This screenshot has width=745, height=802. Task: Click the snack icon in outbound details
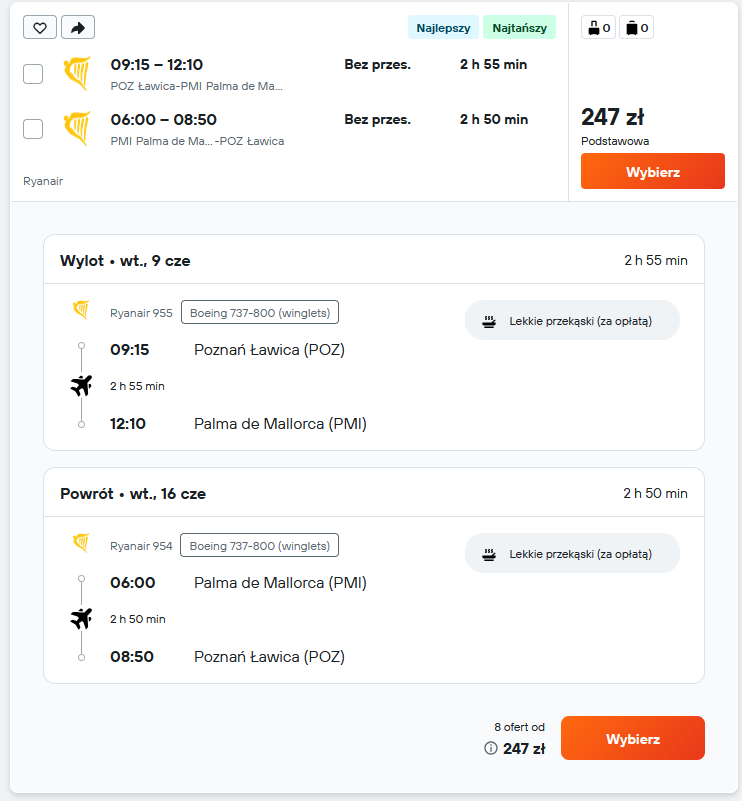click(489, 321)
